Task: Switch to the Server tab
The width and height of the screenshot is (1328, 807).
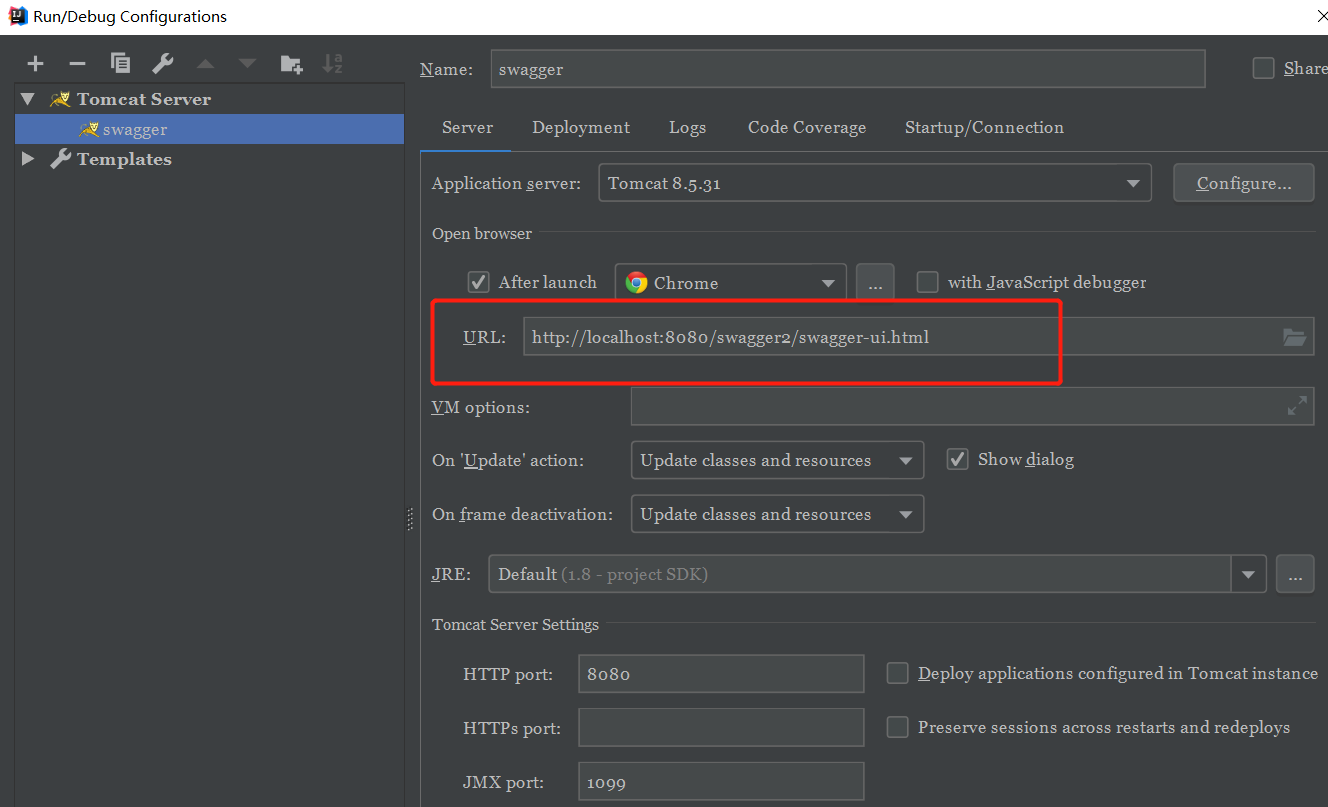Action: (467, 127)
